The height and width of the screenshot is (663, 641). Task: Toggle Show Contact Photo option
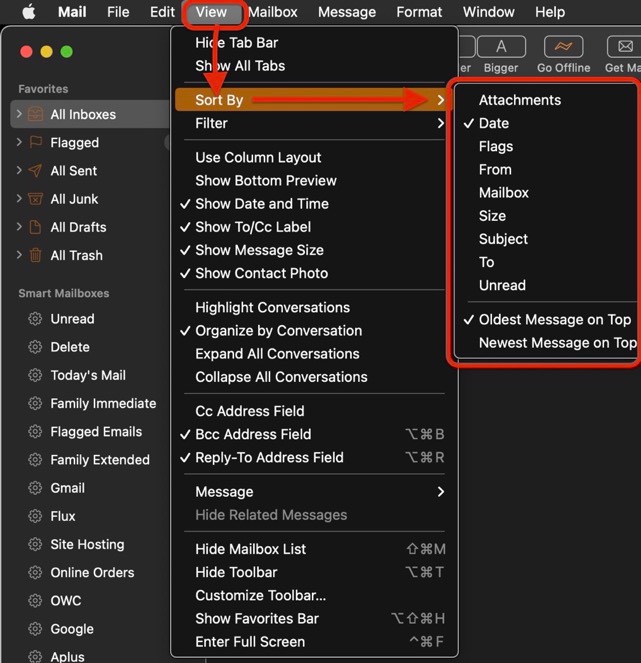point(315,274)
